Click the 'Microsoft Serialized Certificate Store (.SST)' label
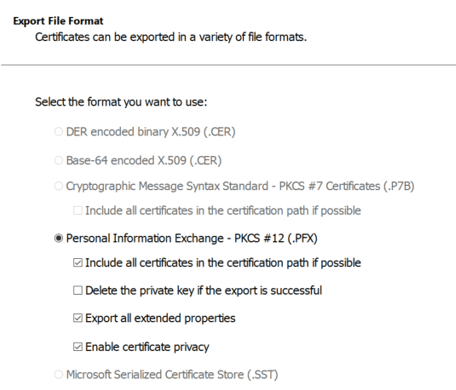Screen dimensions: 456x390 click(x=172, y=375)
